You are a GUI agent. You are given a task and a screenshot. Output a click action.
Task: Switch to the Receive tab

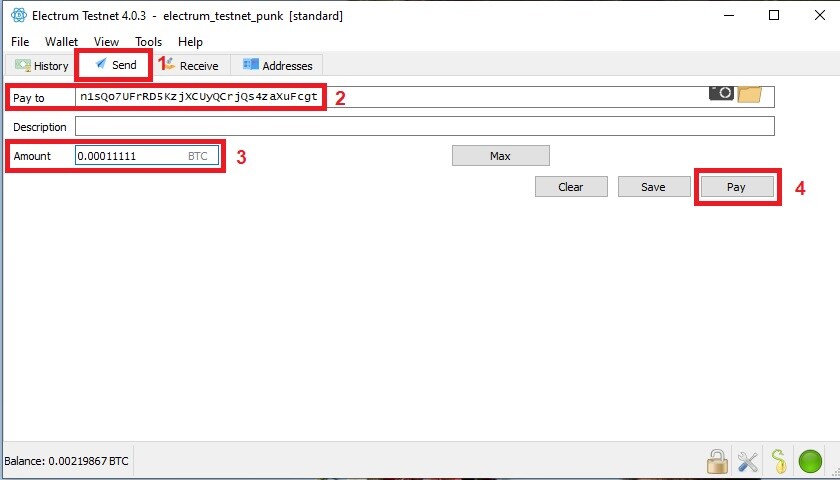point(191,65)
